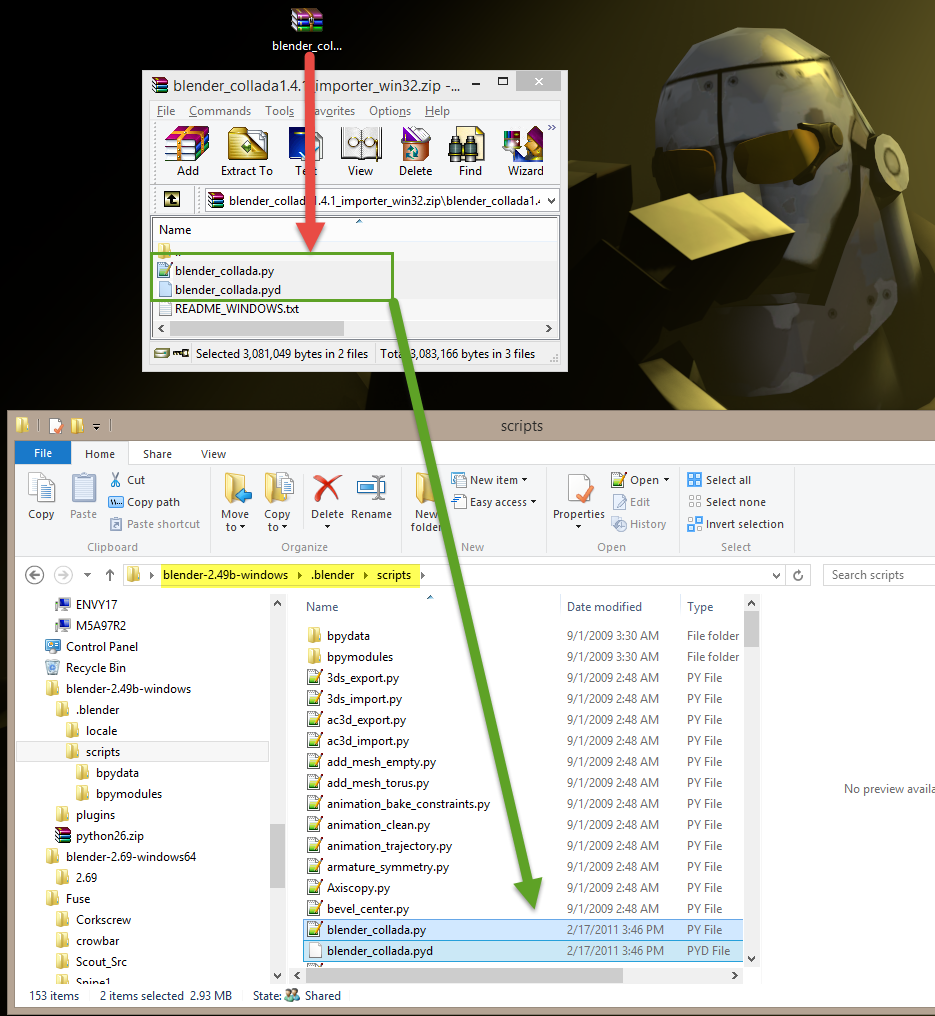Screen dimensions: 935x1016
Task: Open the File tab in Explorer
Action: 43,453
